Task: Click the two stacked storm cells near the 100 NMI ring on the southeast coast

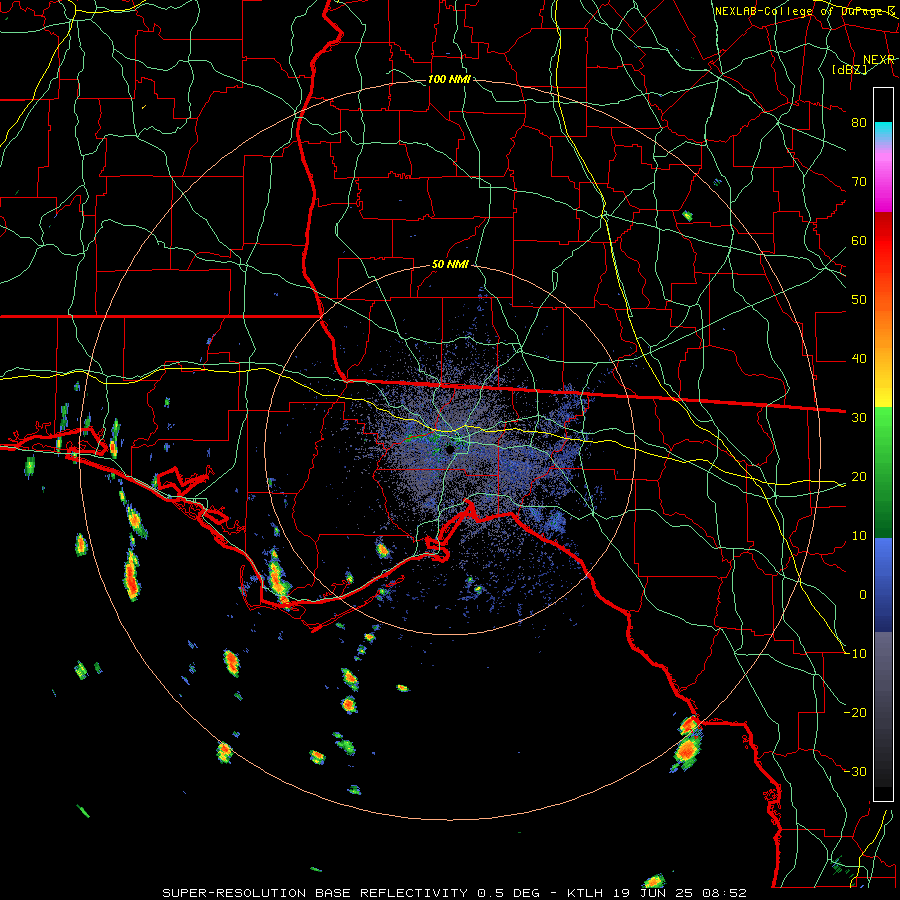Action: [688, 744]
